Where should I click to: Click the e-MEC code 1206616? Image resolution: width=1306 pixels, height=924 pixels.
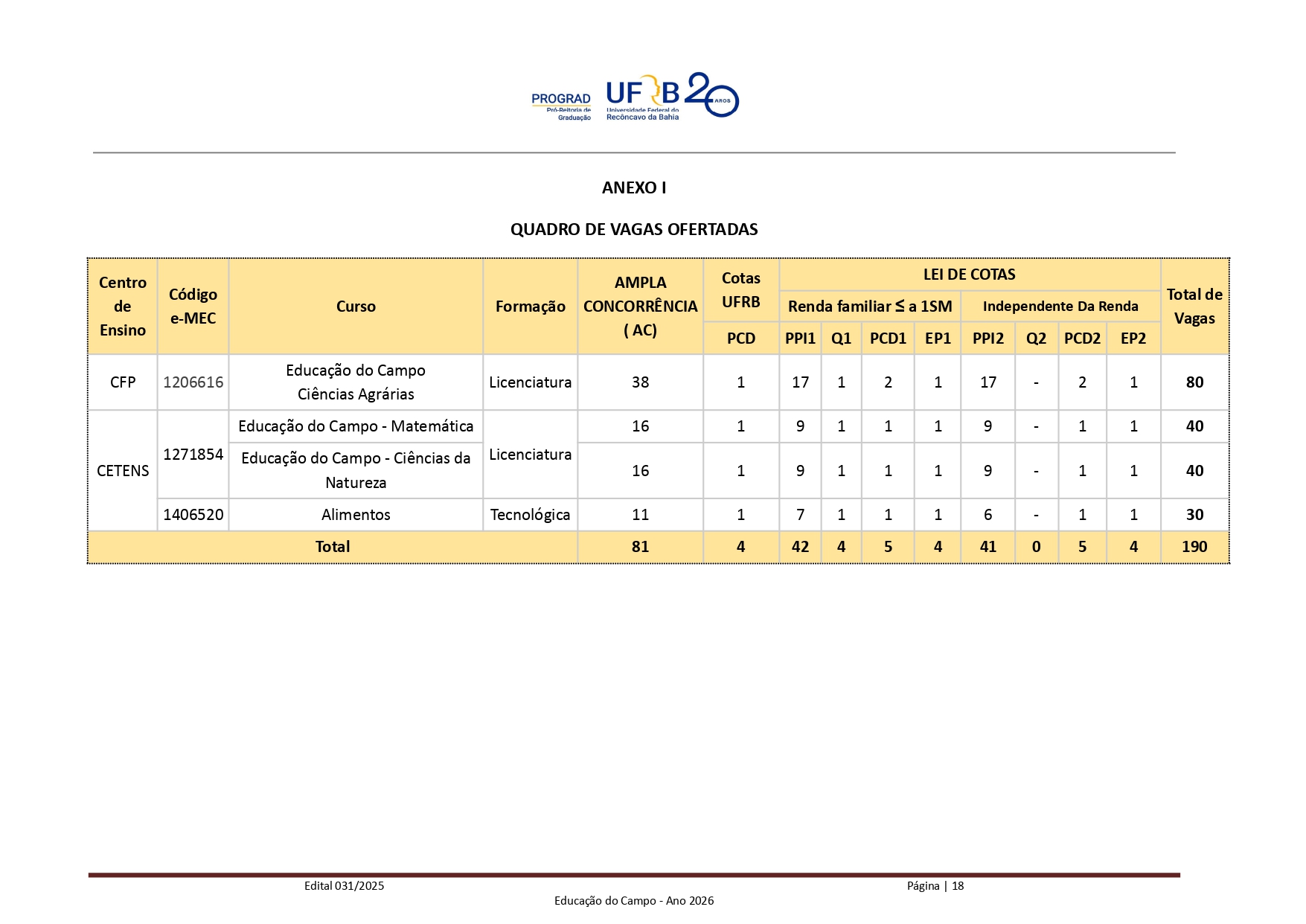[x=193, y=382]
